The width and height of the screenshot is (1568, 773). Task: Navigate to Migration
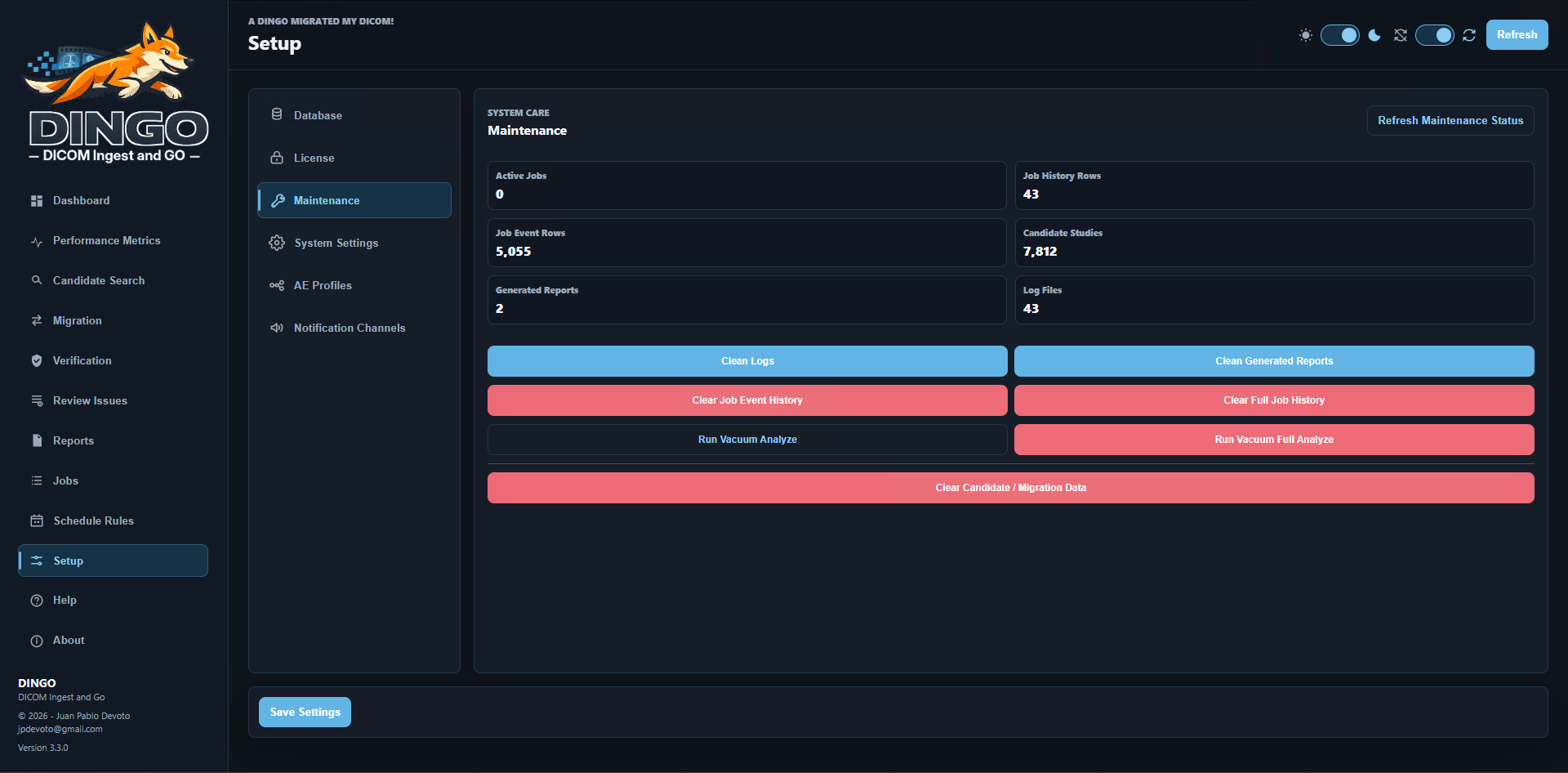click(x=113, y=320)
